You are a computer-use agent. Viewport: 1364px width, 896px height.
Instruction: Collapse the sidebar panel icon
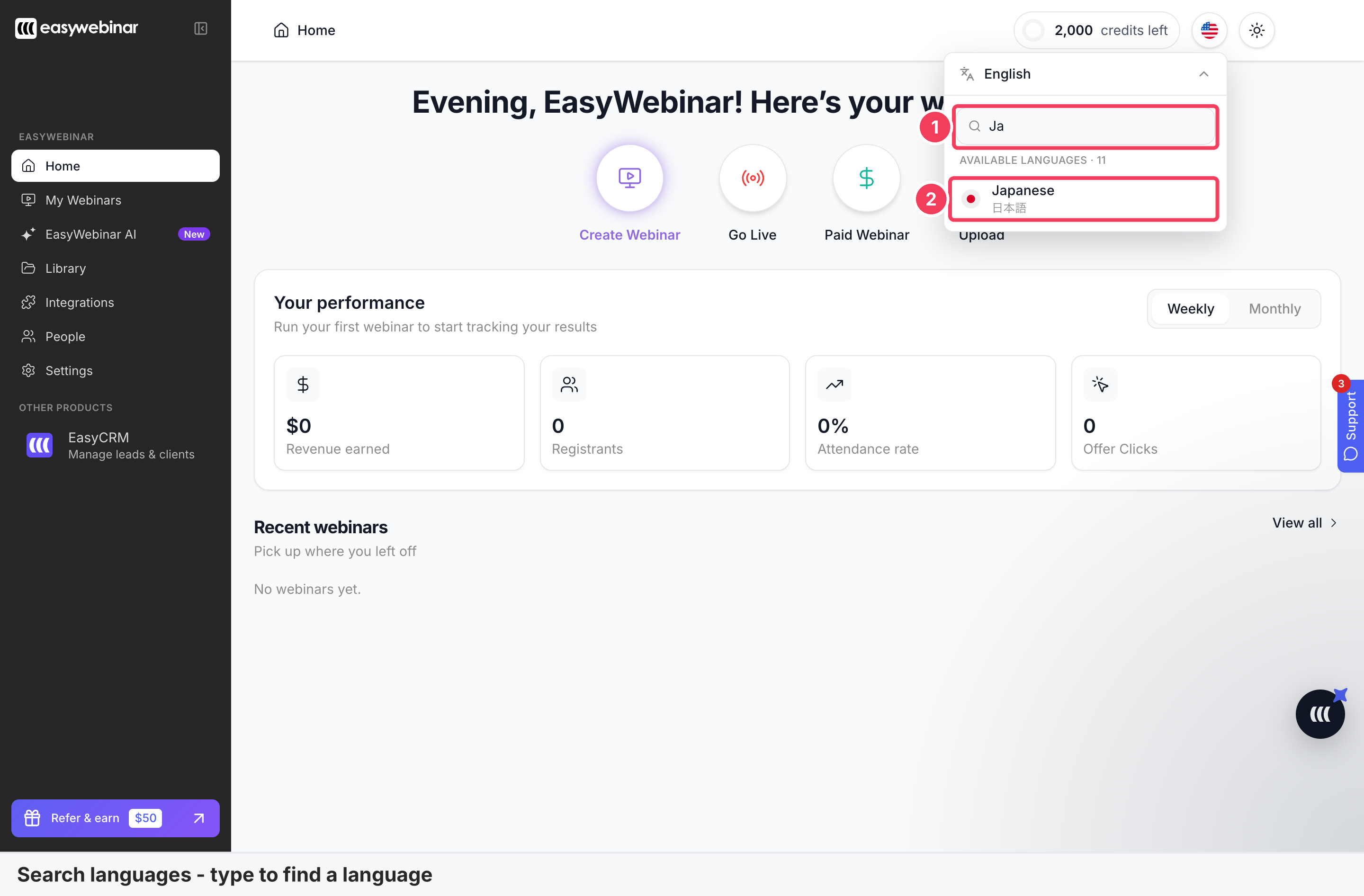click(x=200, y=28)
